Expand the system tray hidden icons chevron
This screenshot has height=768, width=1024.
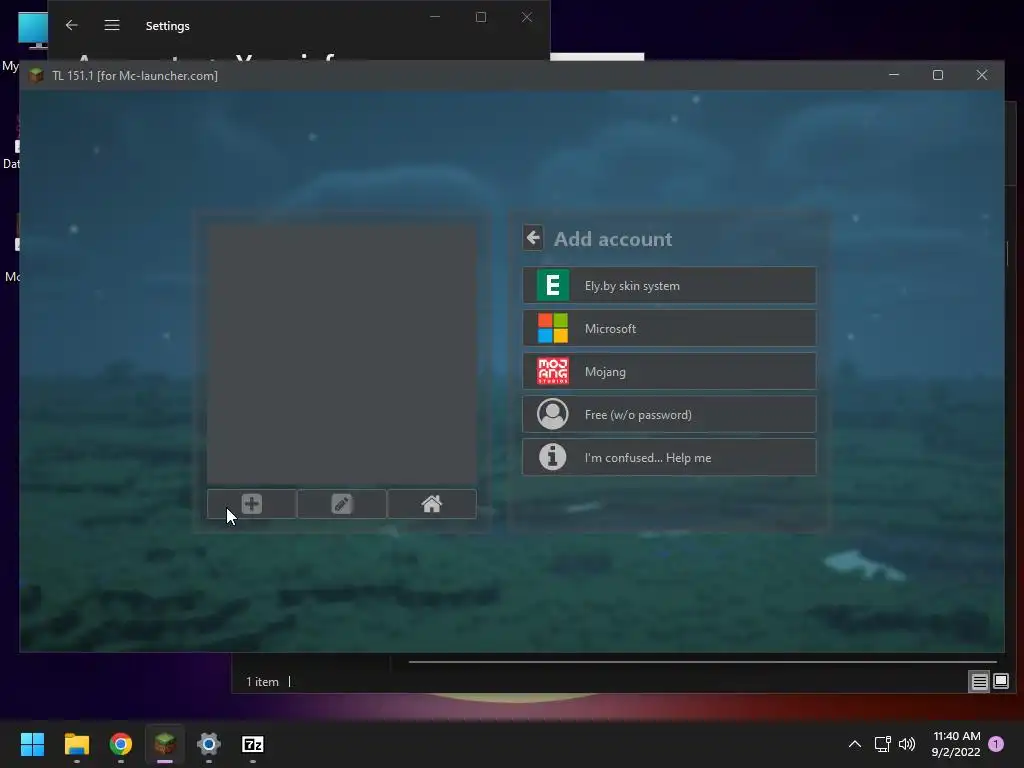854,744
